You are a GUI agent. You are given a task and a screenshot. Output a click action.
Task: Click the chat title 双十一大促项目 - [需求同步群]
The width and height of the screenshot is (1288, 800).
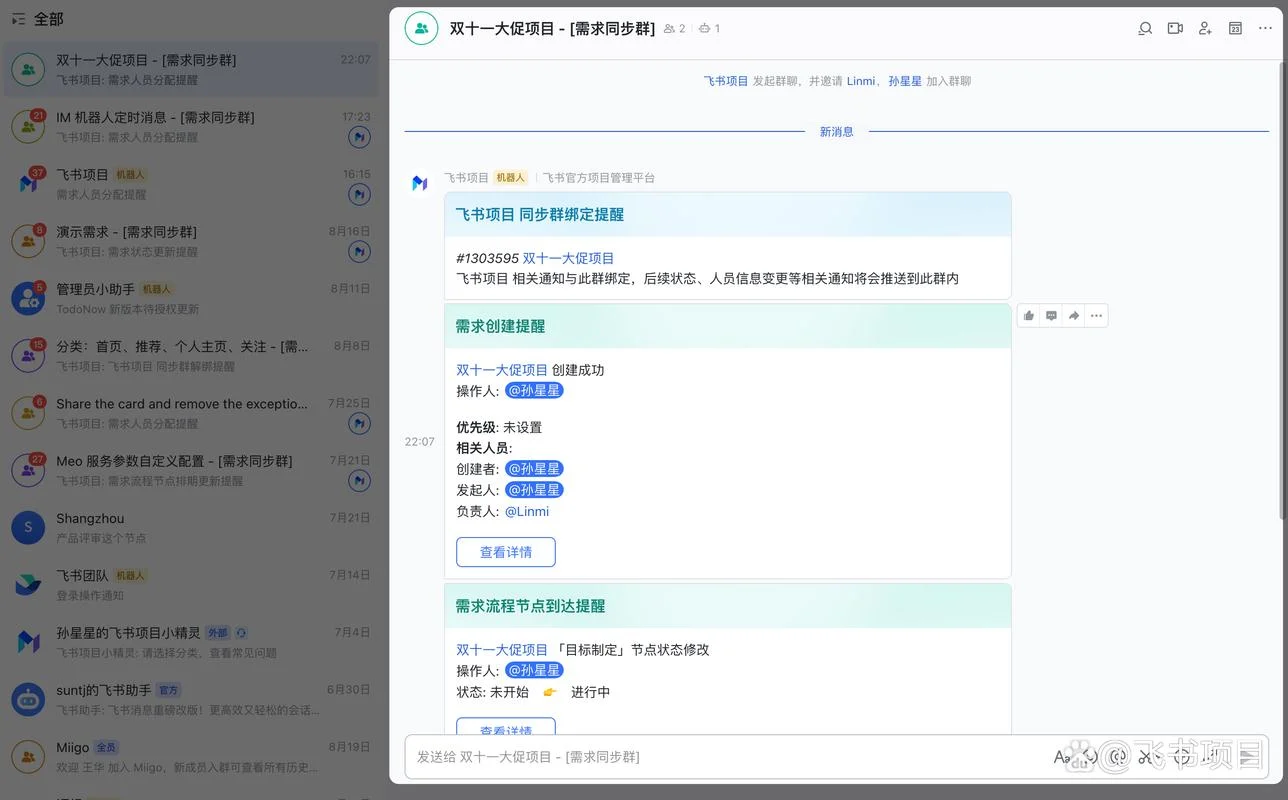click(552, 29)
